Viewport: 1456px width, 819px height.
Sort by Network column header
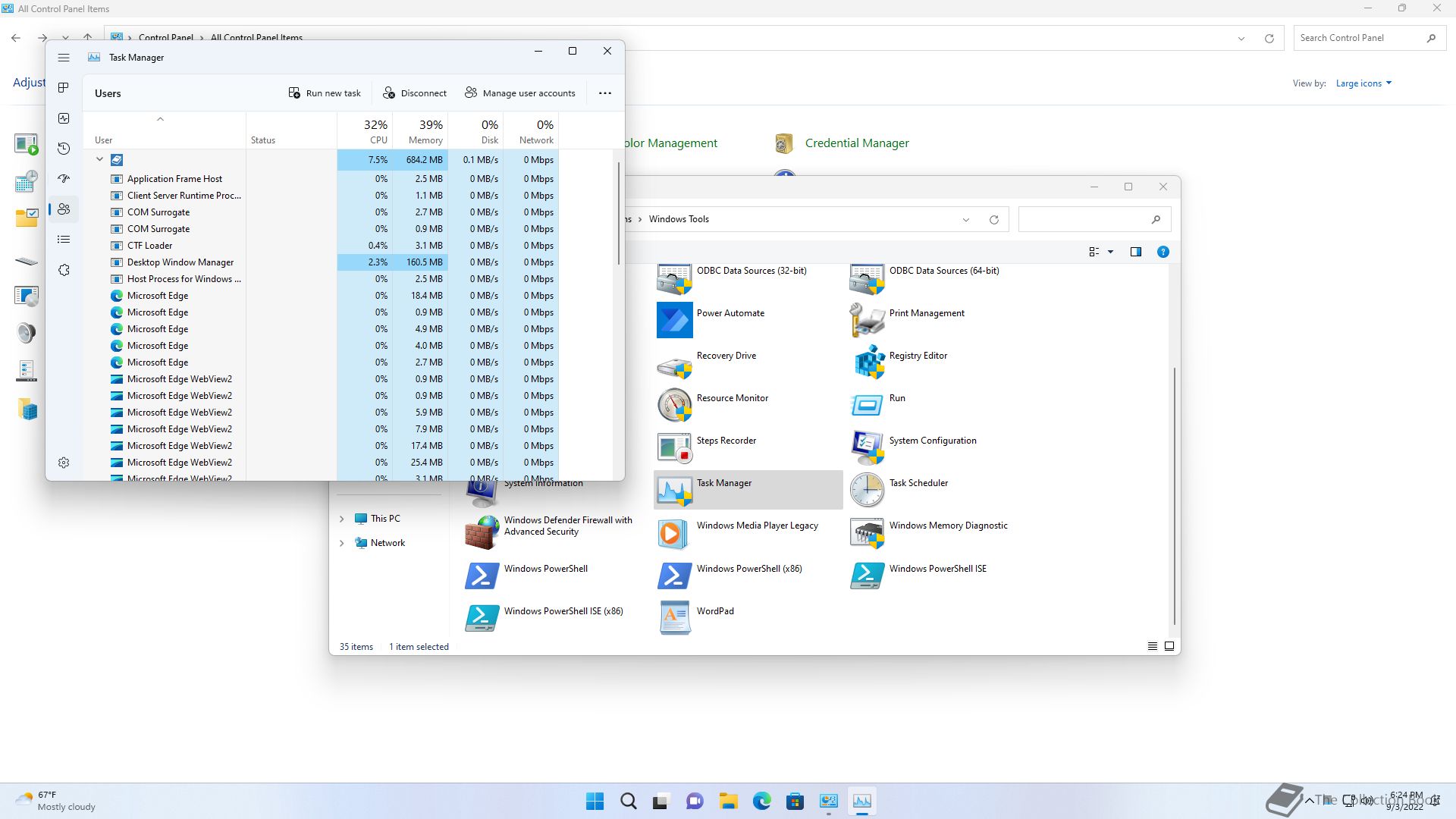point(531,130)
